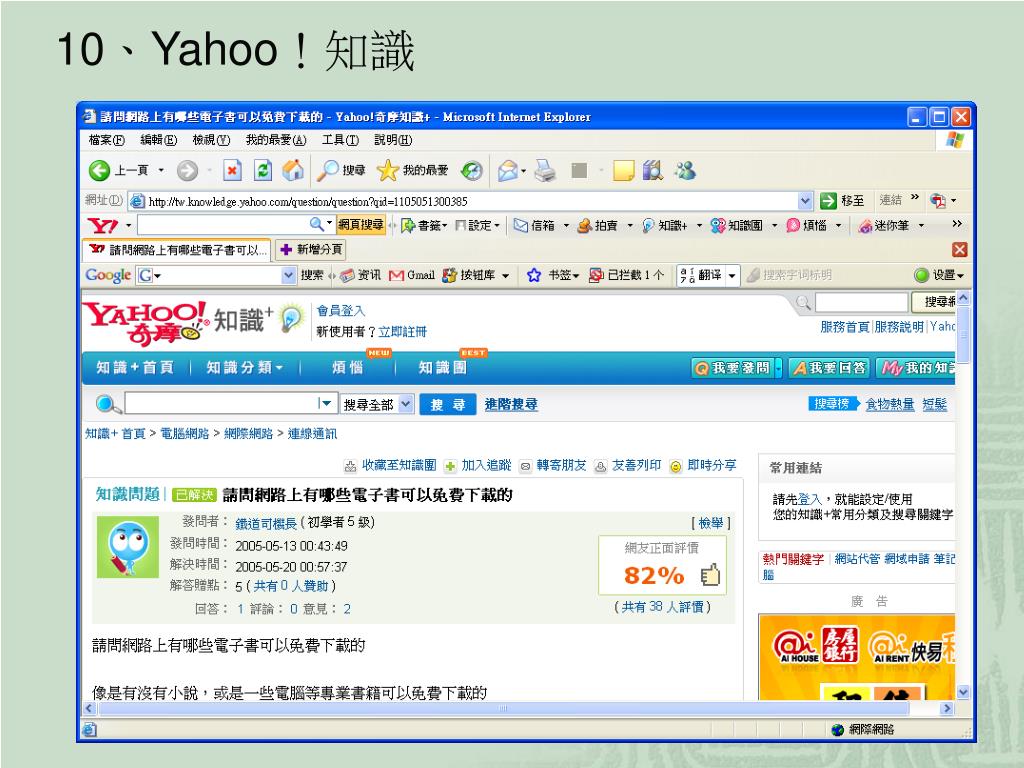Open asker profile link 鐵道司機長
Image resolution: width=1024 pixels, height=768 pixels.
pyautogui.click(x=266, y=523)
